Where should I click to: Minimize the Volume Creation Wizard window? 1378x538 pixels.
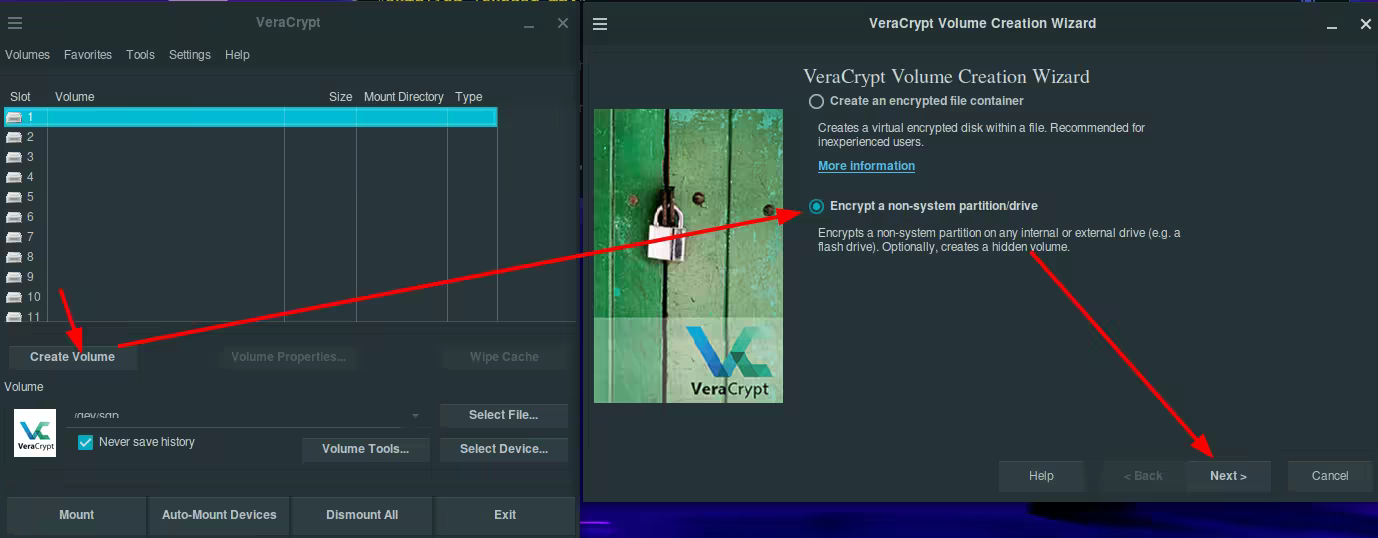1333,24
